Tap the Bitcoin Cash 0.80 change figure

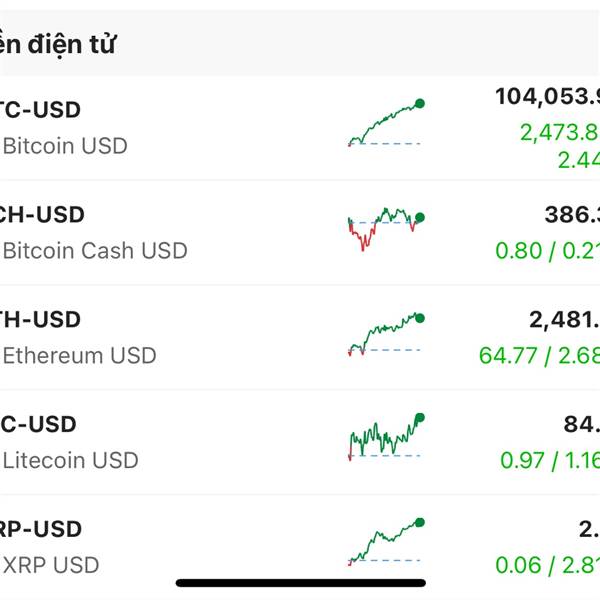click(x=519, y=251)
